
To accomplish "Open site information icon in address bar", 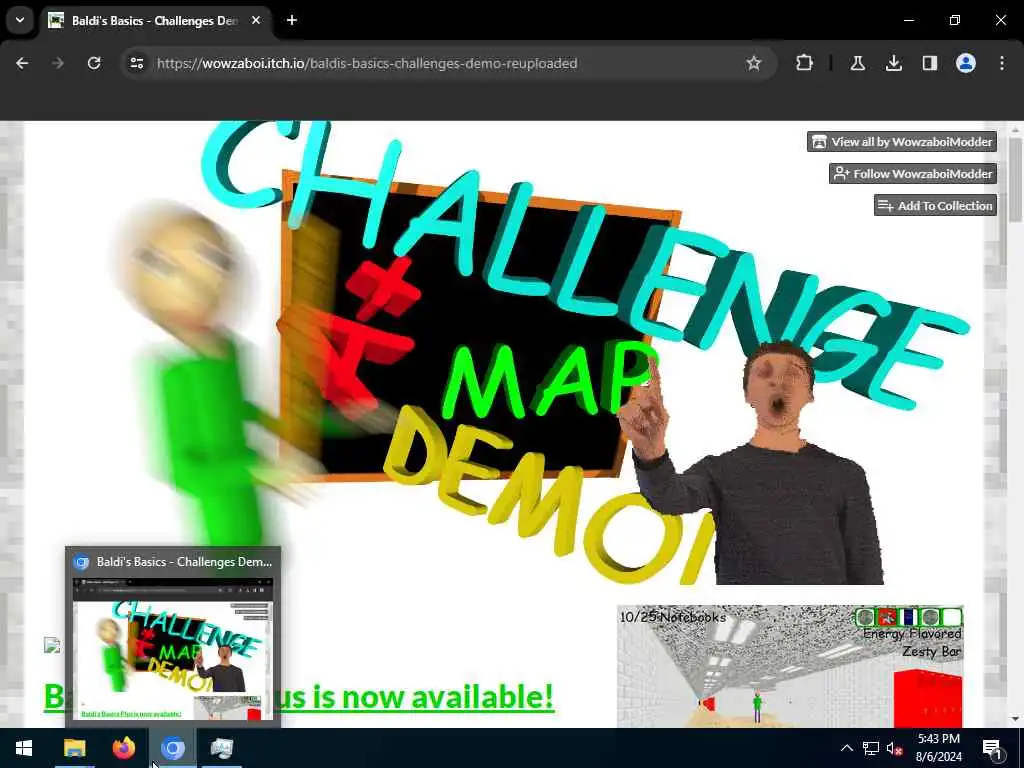I will click(136, 63).
